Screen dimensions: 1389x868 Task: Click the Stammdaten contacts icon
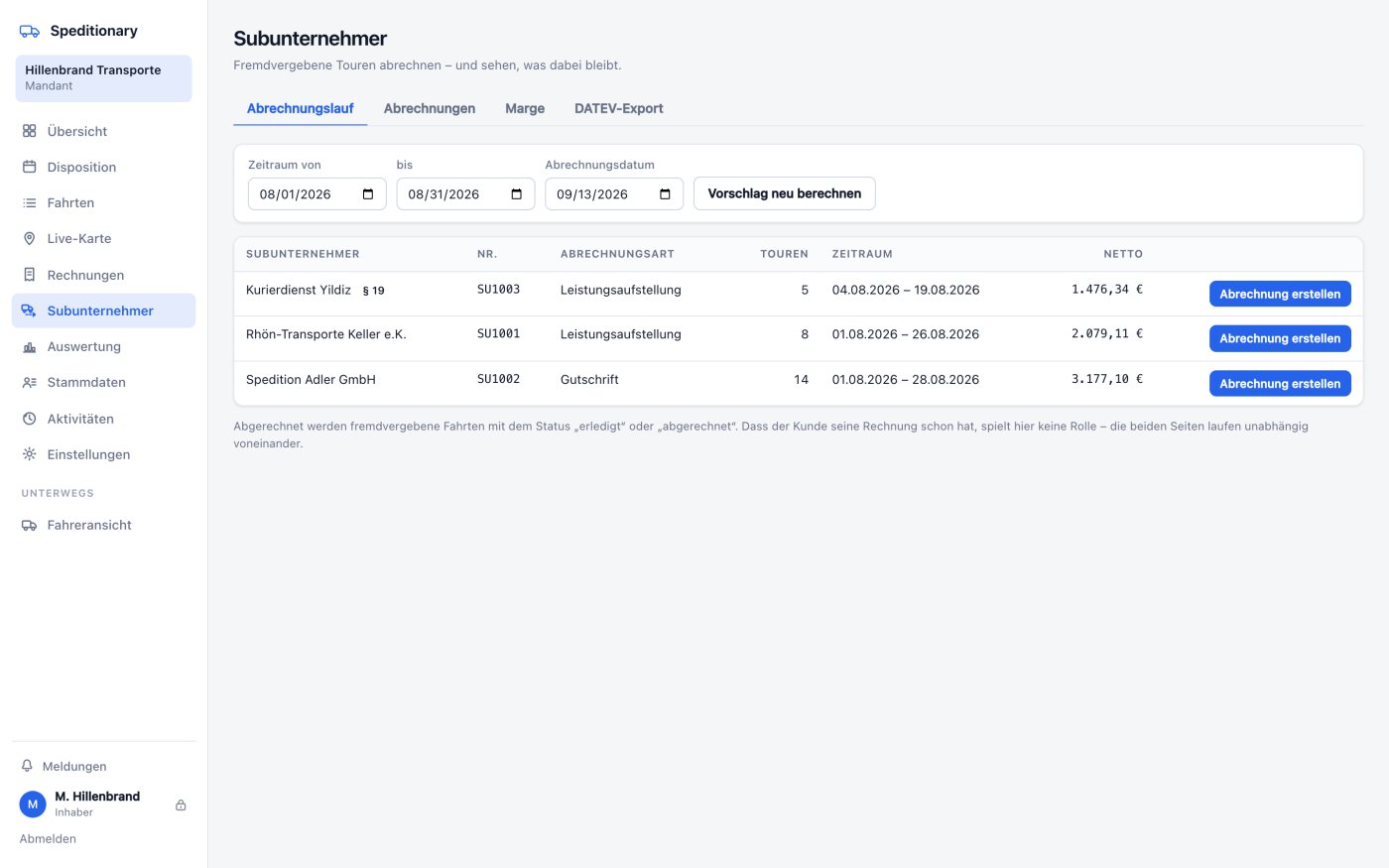30,382
